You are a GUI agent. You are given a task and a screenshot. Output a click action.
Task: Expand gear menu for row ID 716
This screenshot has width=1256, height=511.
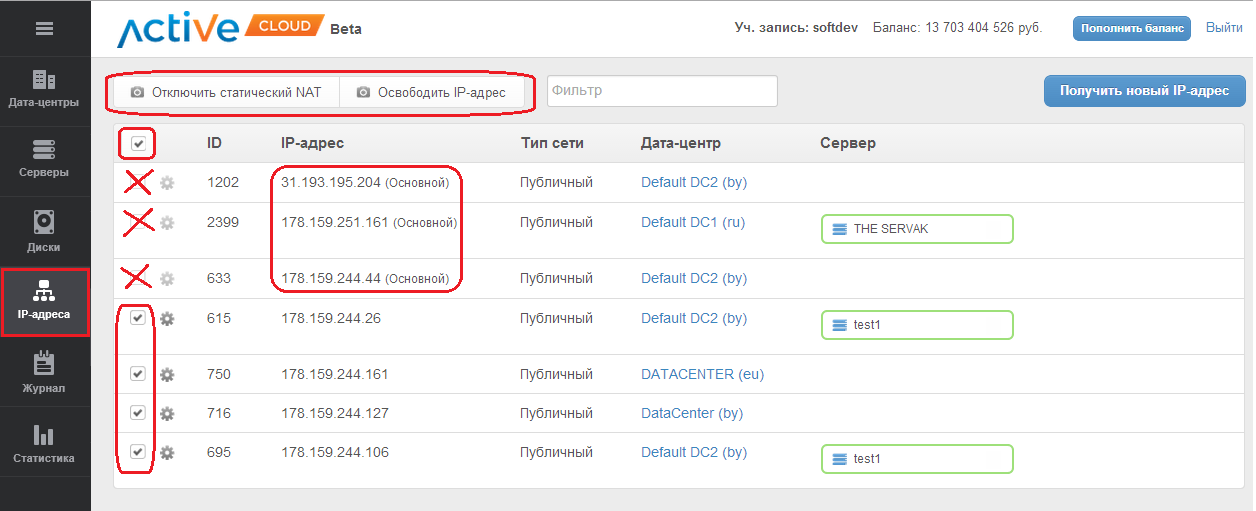167,414
